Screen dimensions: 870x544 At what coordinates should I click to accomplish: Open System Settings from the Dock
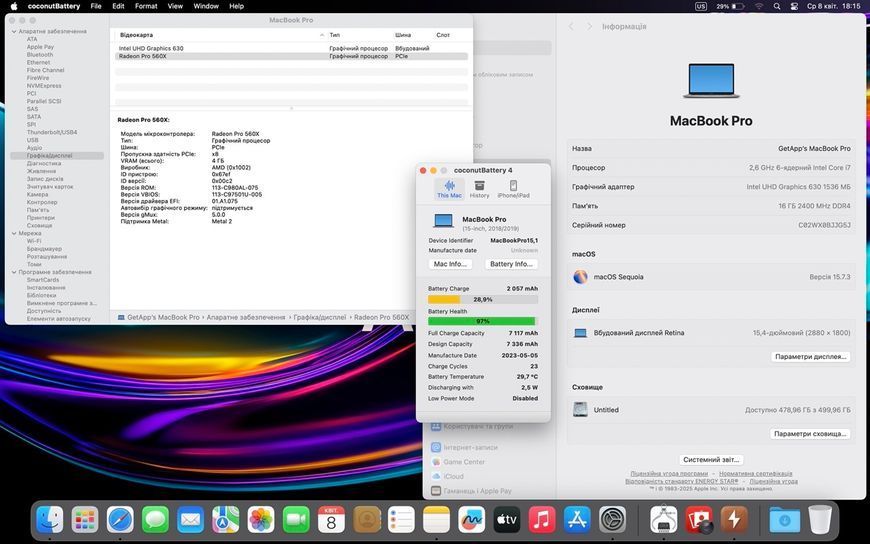pyautogui.click(x=613, y=520)
